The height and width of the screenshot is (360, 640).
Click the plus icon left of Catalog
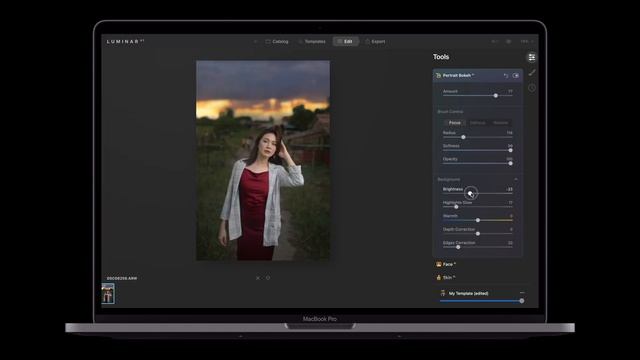point(256,42)
